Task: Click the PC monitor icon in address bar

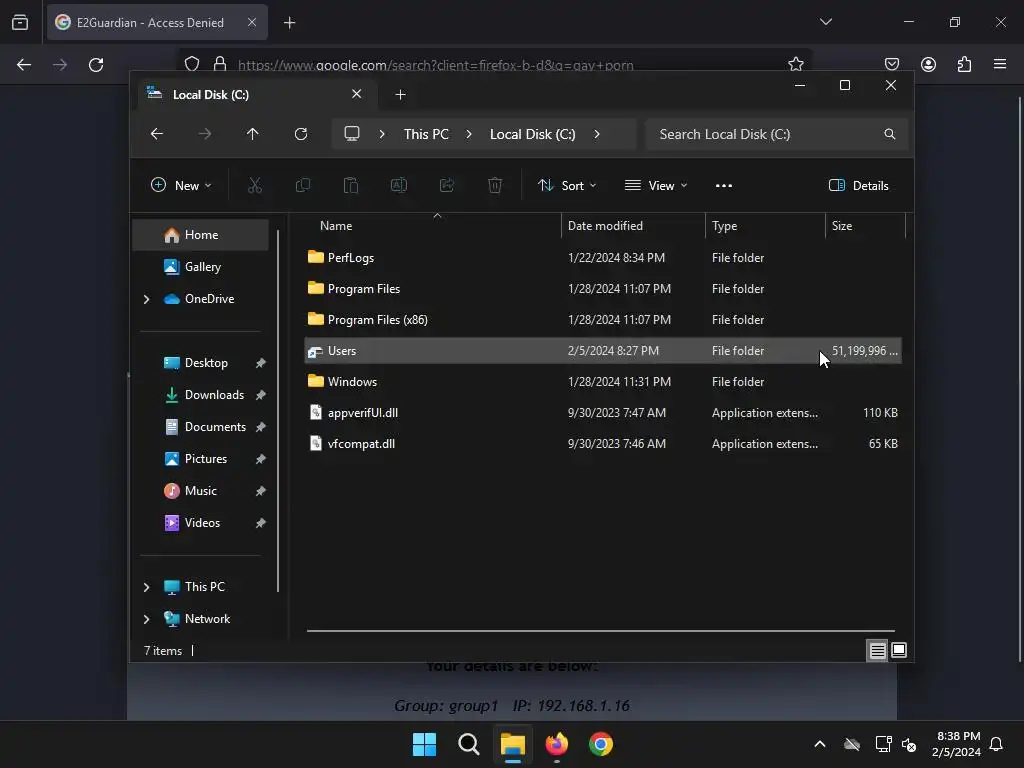Action: (x=352, y=134)
